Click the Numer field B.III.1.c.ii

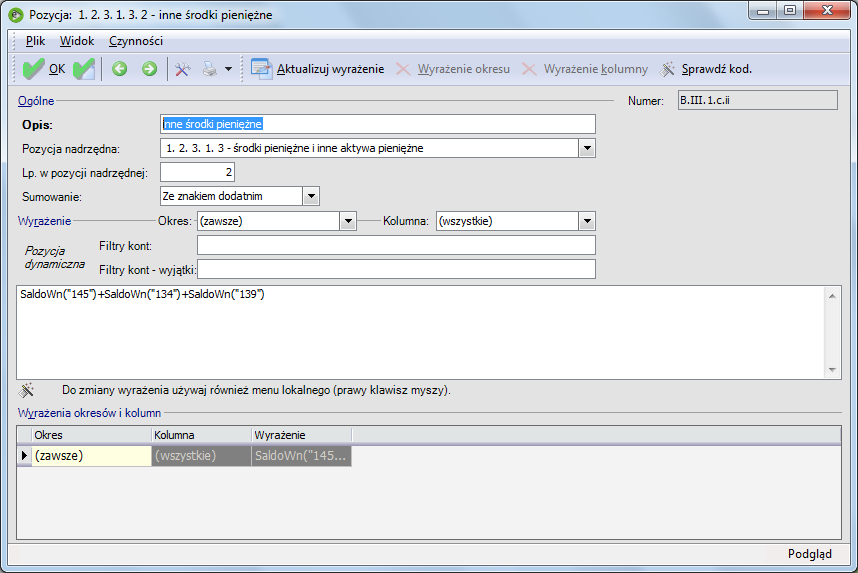click(x=757, y=101)
